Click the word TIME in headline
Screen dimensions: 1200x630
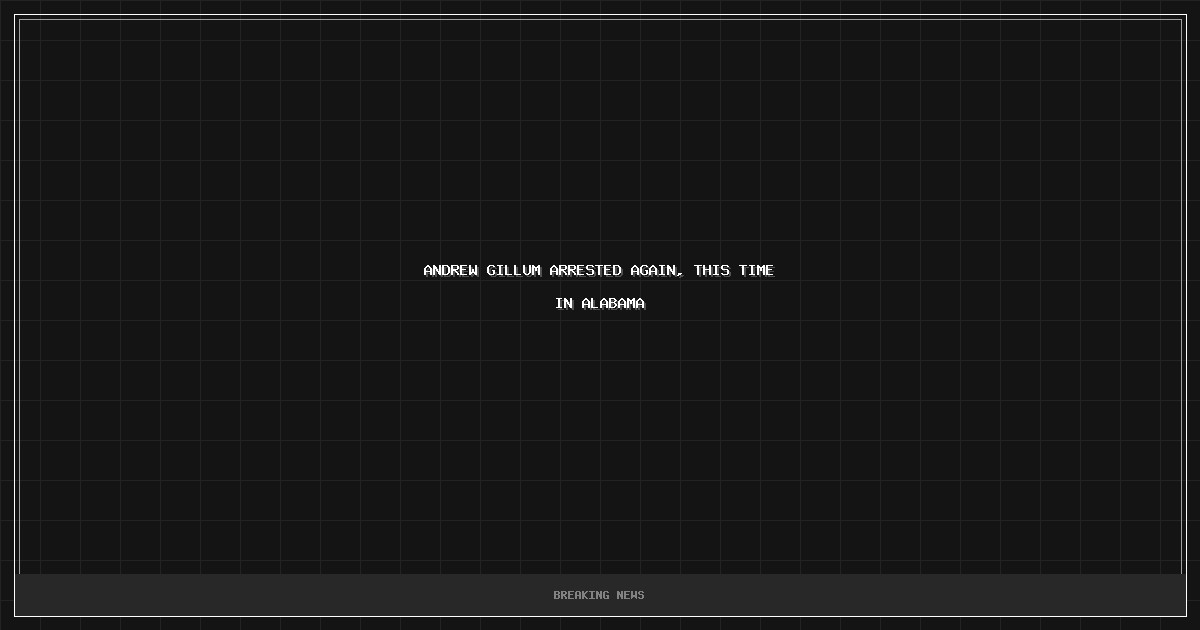(756, 270)
